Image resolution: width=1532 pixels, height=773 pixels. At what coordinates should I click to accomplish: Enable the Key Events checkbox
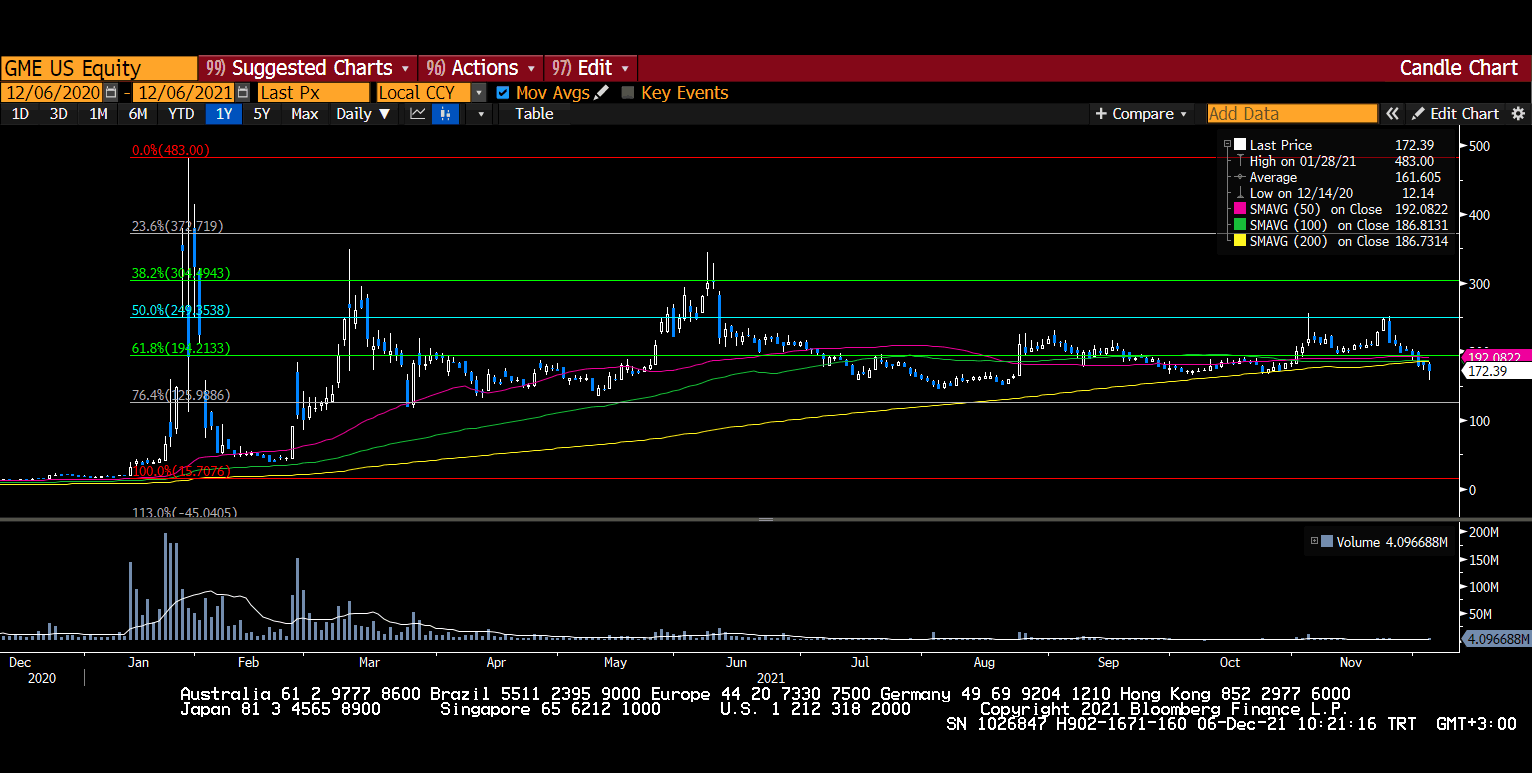click(x=628, y=92)
